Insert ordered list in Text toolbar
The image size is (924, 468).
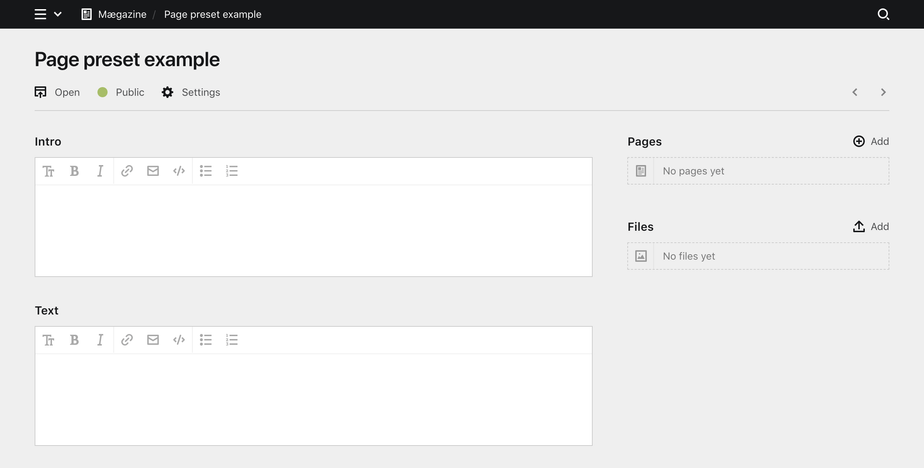[x=232, y=340]
